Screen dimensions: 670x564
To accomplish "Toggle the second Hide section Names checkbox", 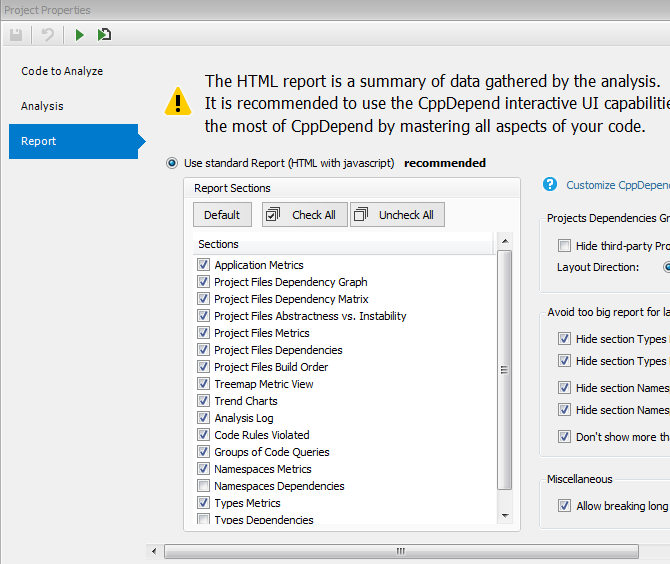I will click(564, 410).
